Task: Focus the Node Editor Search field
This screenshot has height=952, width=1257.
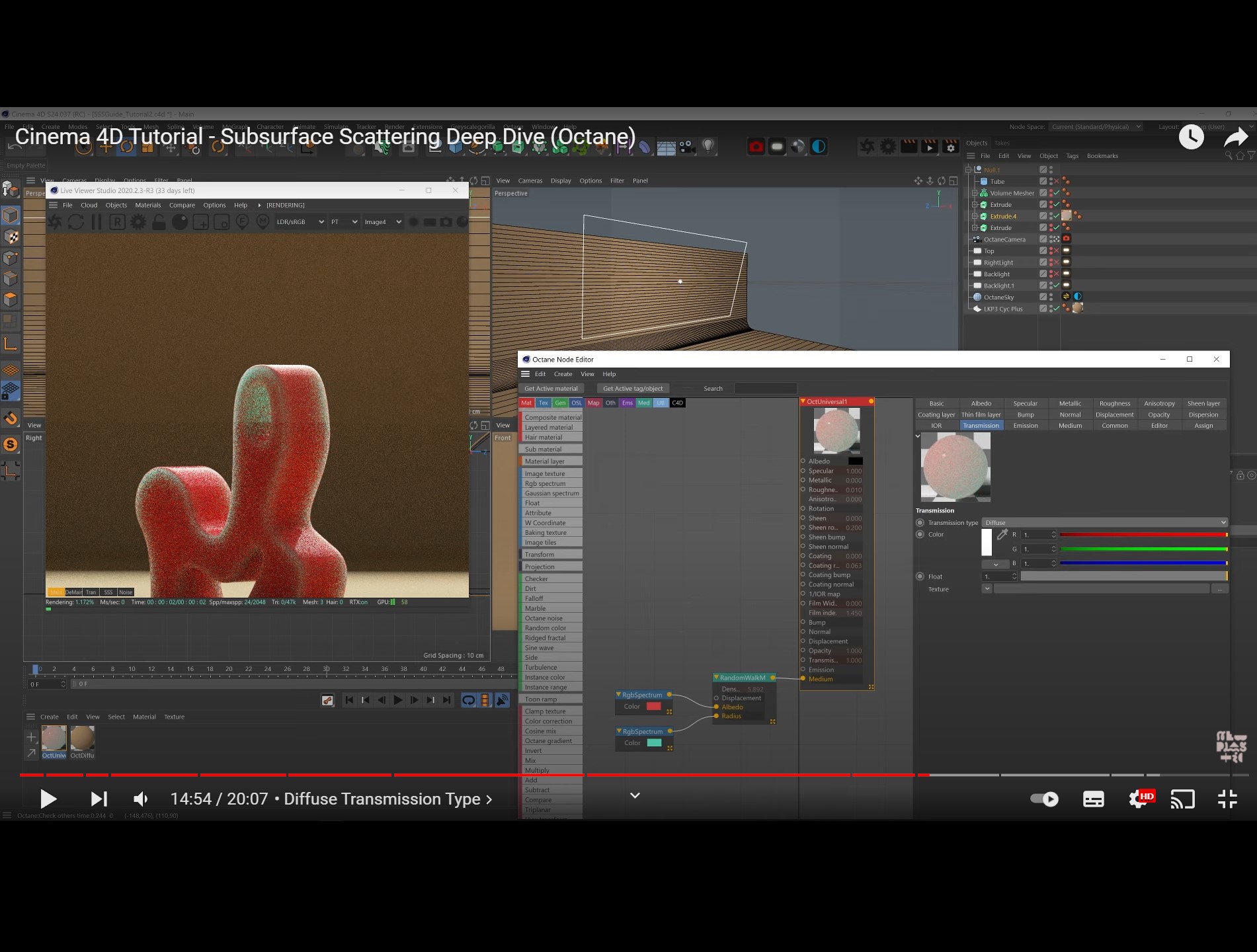Action: point(765,389)
